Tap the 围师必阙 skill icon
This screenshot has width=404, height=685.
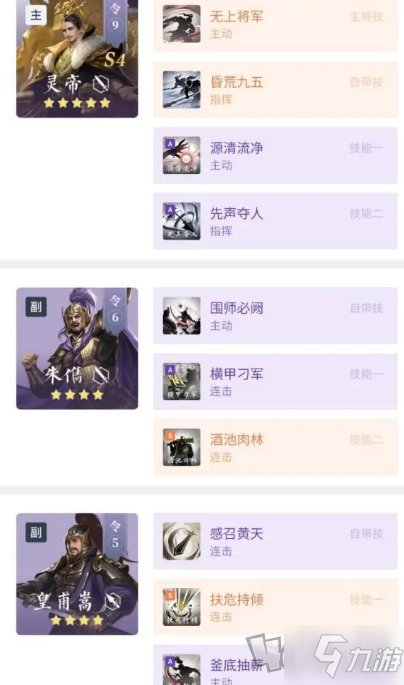coord(181,316)
